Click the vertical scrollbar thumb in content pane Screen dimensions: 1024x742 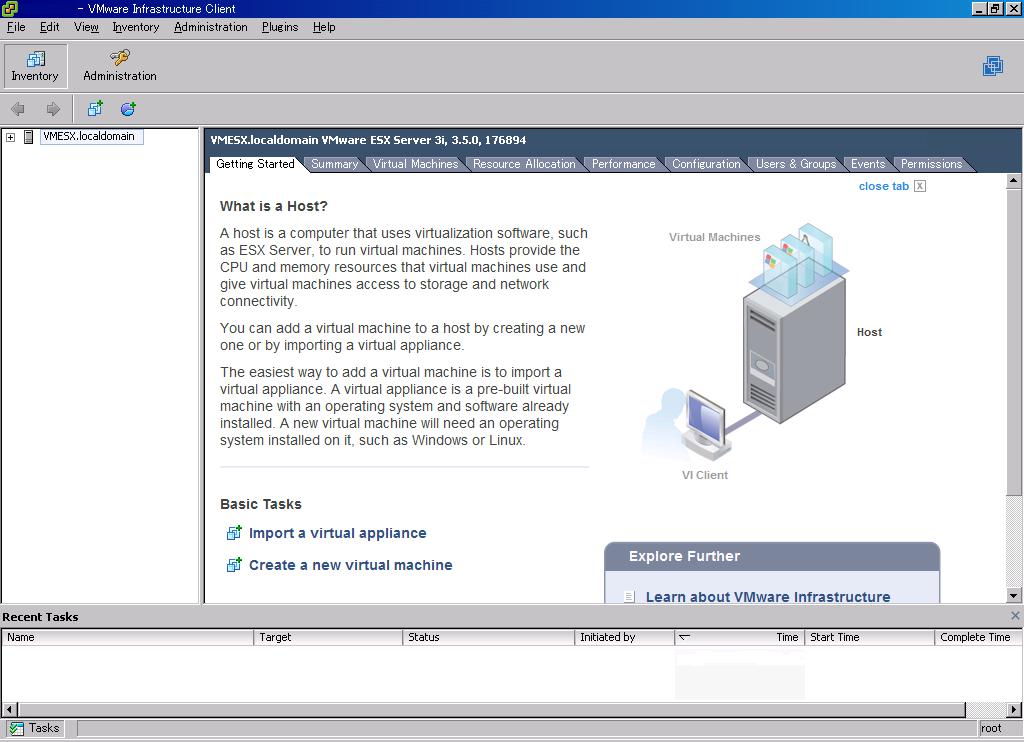[1014, 341]
